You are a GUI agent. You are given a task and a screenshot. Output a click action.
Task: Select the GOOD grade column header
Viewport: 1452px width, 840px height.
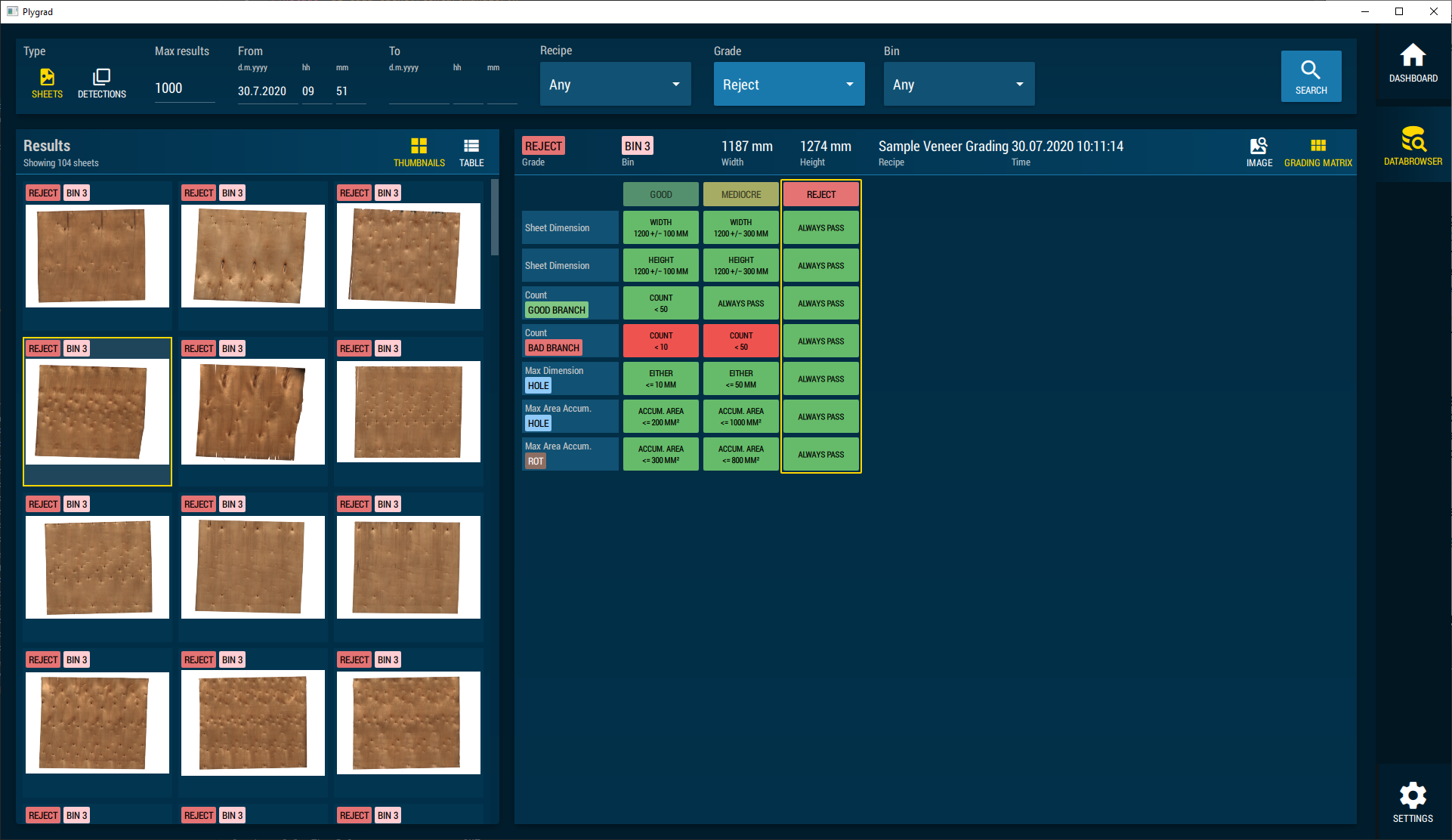[660, 194]
